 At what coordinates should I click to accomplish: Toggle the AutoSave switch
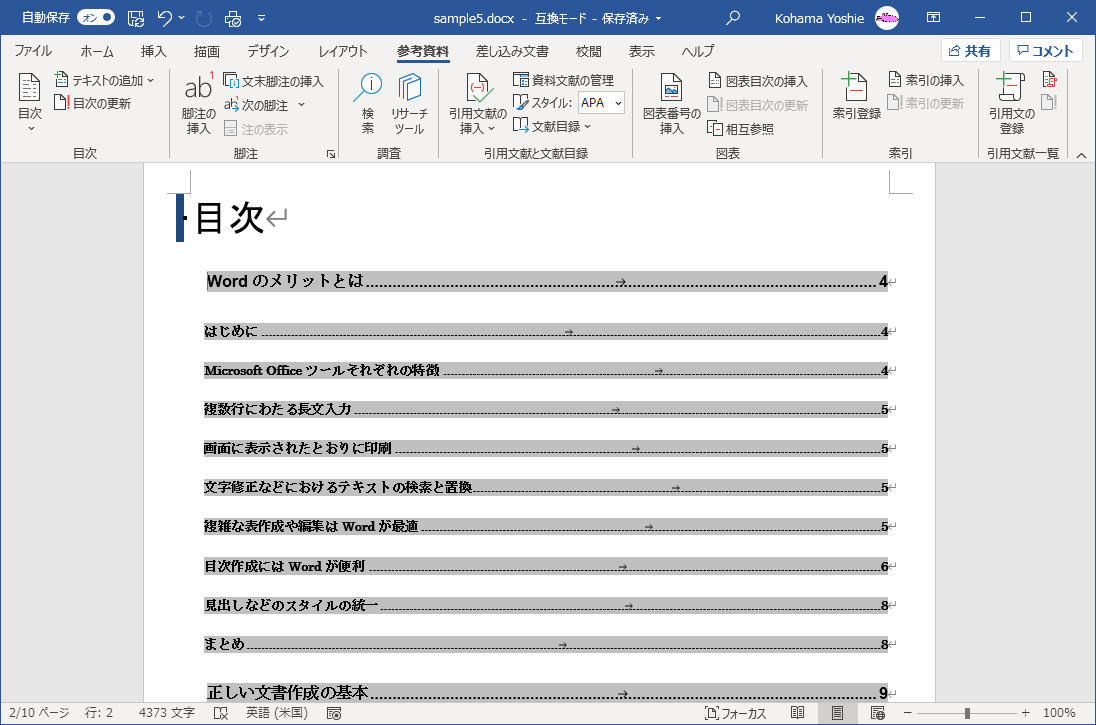tap(96, 17)
